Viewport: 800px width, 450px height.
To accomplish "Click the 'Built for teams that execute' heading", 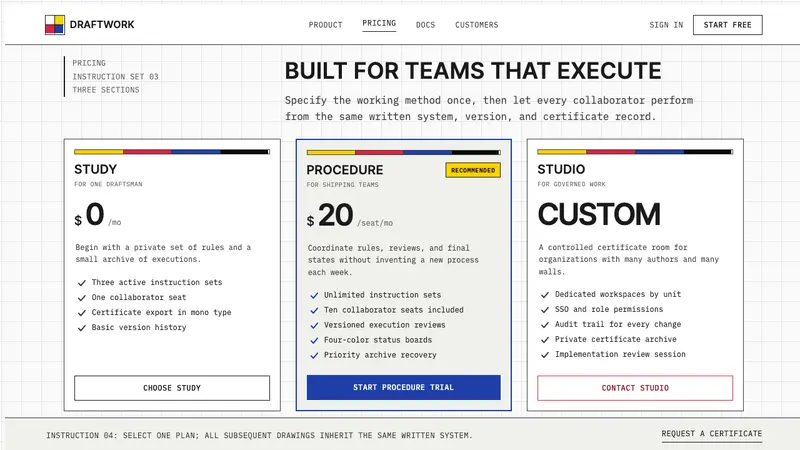I will click(x=473, y=71).
